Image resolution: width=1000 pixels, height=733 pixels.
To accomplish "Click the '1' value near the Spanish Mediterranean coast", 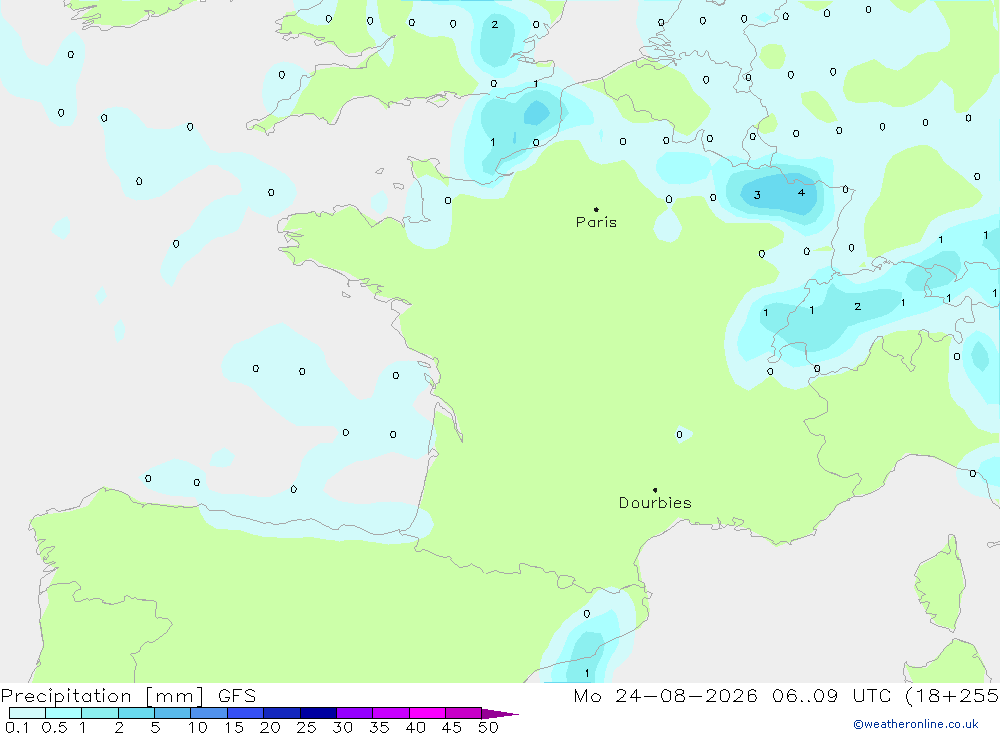I will [x=587, y=673].
